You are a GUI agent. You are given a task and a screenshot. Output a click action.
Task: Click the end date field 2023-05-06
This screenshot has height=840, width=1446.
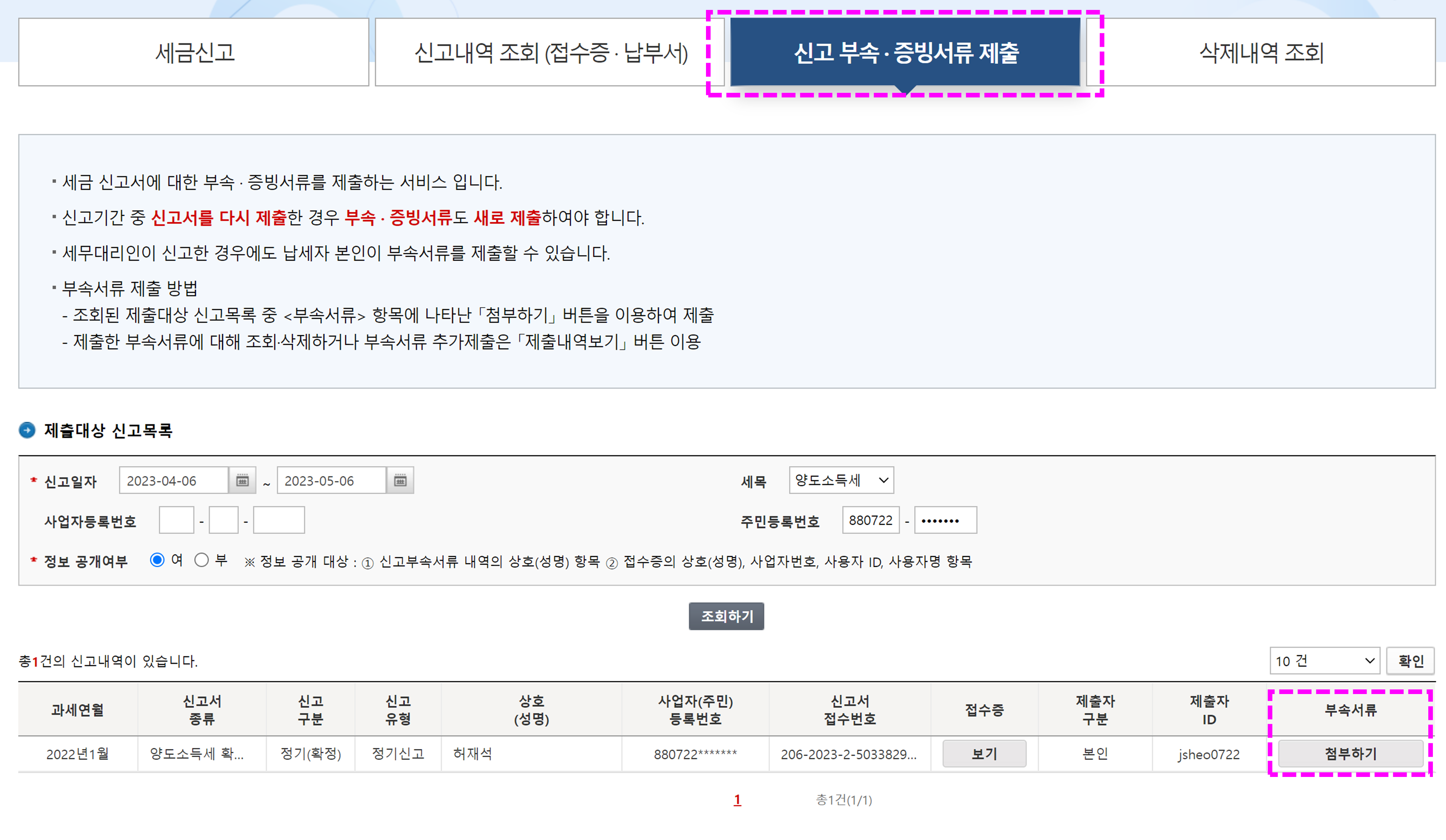pyautogui.click(x=331, y=480)
